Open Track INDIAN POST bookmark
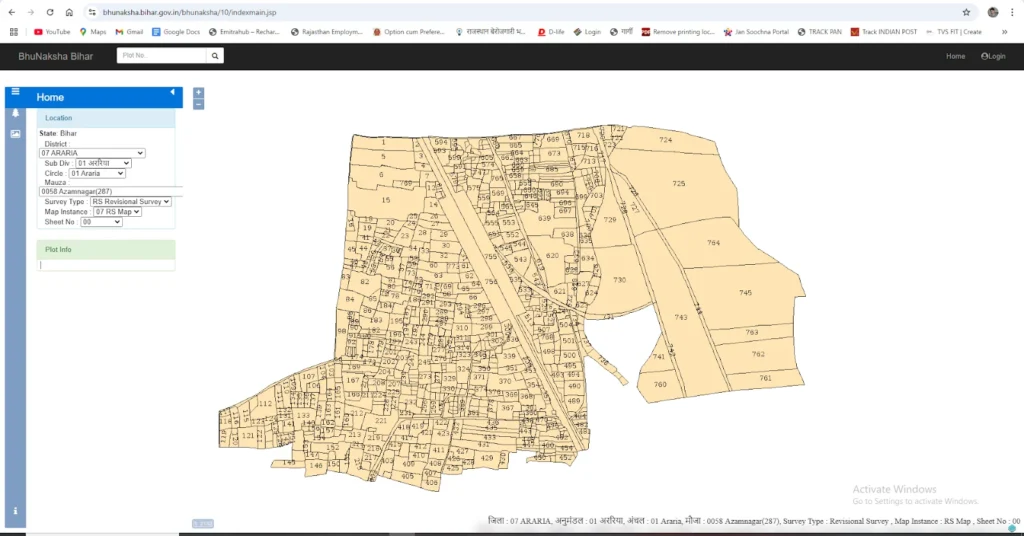The image size is (1024, 536). click(884, 31)
